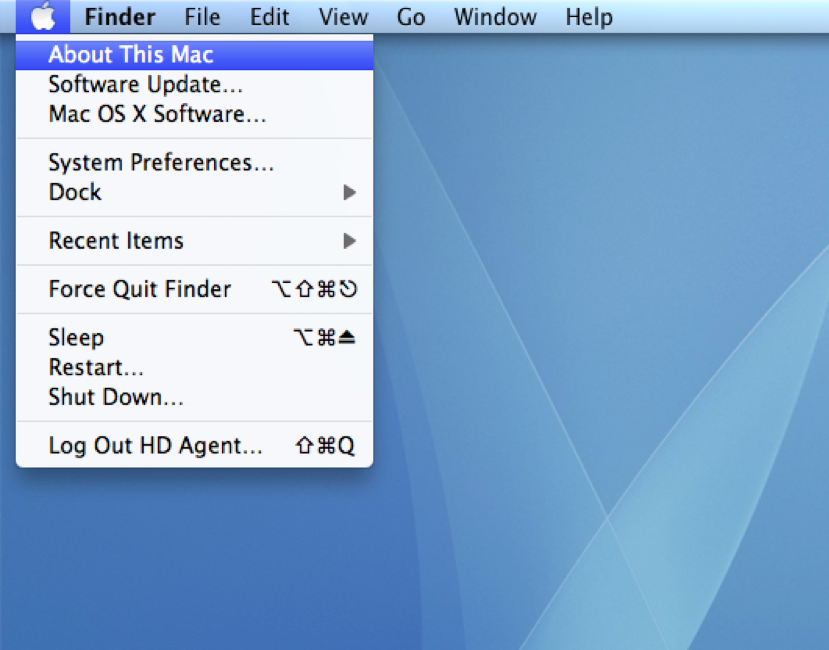Viewport: 829px width, 650px height.
Task: Open the Go menu
Action: click(411, 17)
